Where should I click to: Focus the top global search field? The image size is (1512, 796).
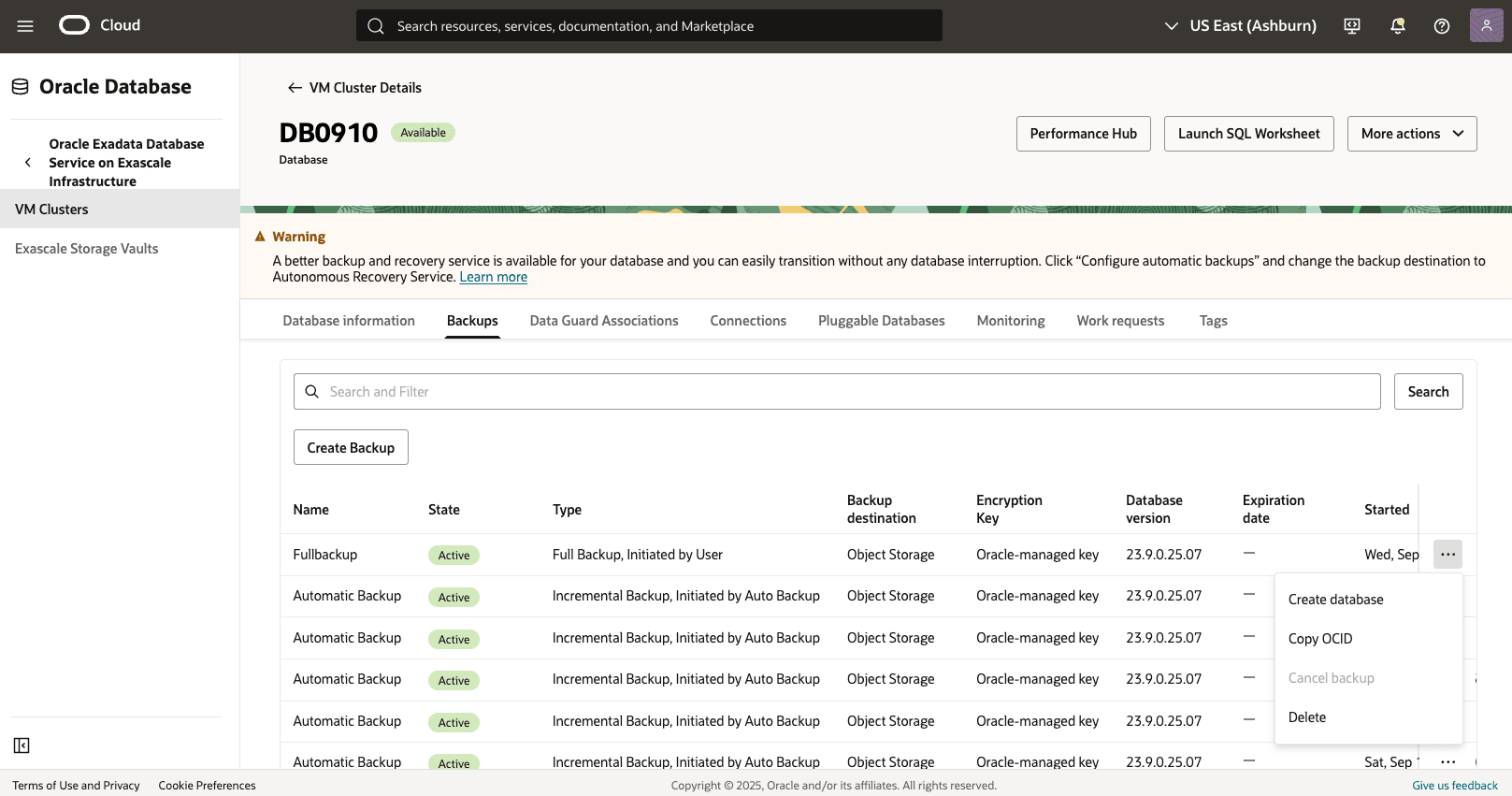click(649, 26)
